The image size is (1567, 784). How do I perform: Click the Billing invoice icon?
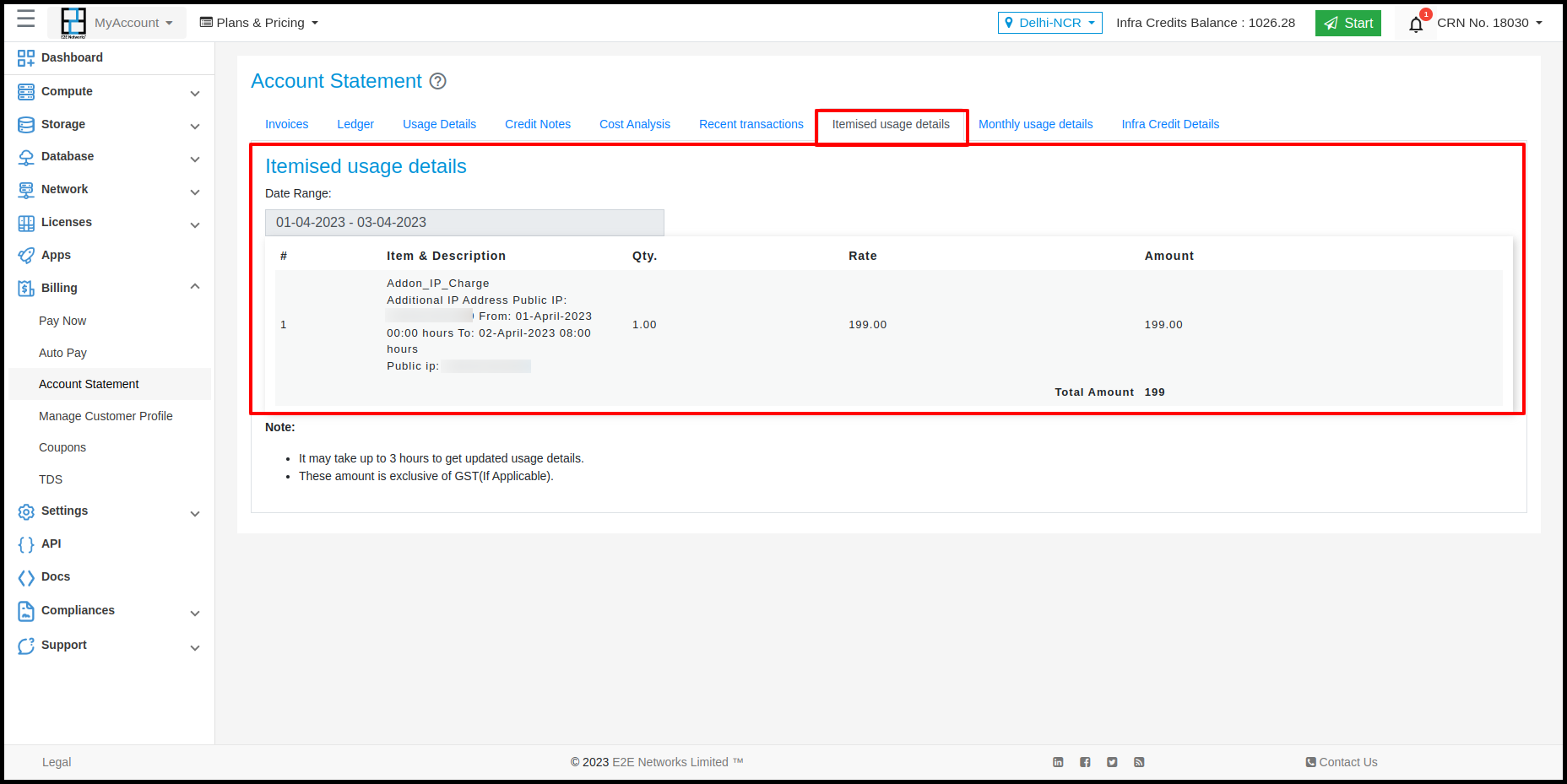tap(26, 289)
